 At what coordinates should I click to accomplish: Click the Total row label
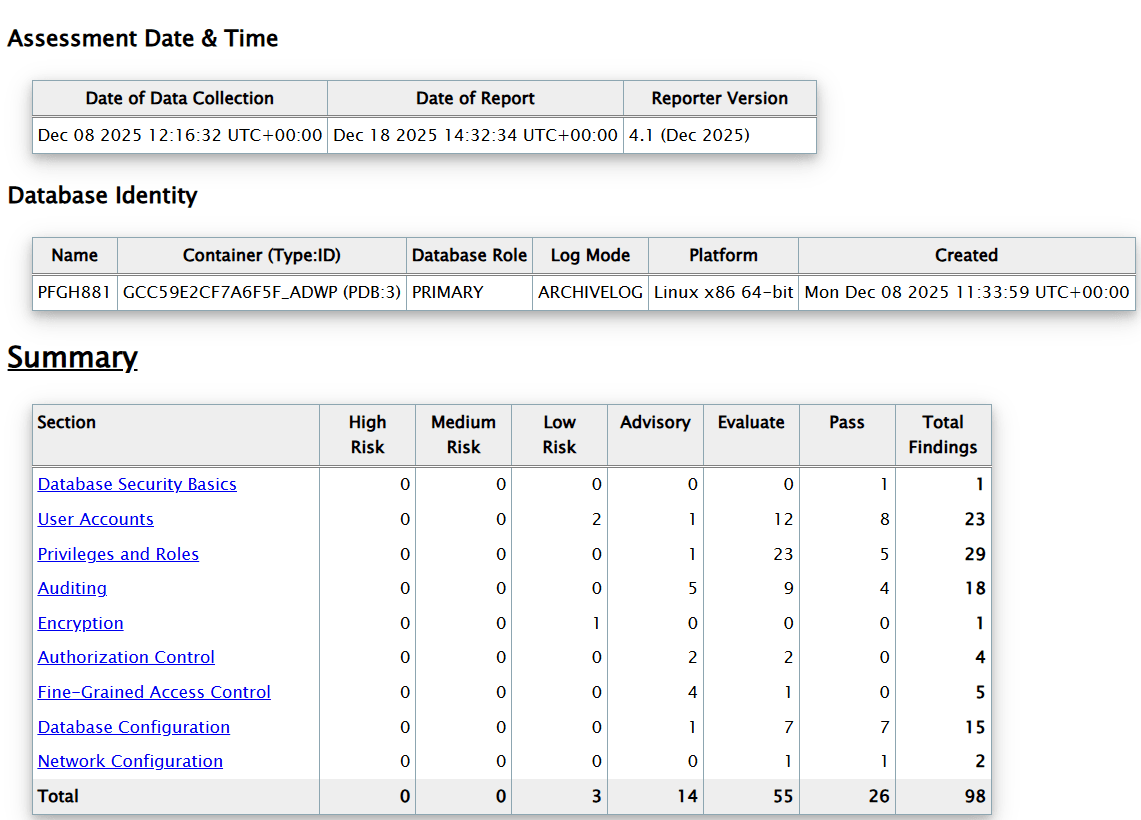point(58,796)
